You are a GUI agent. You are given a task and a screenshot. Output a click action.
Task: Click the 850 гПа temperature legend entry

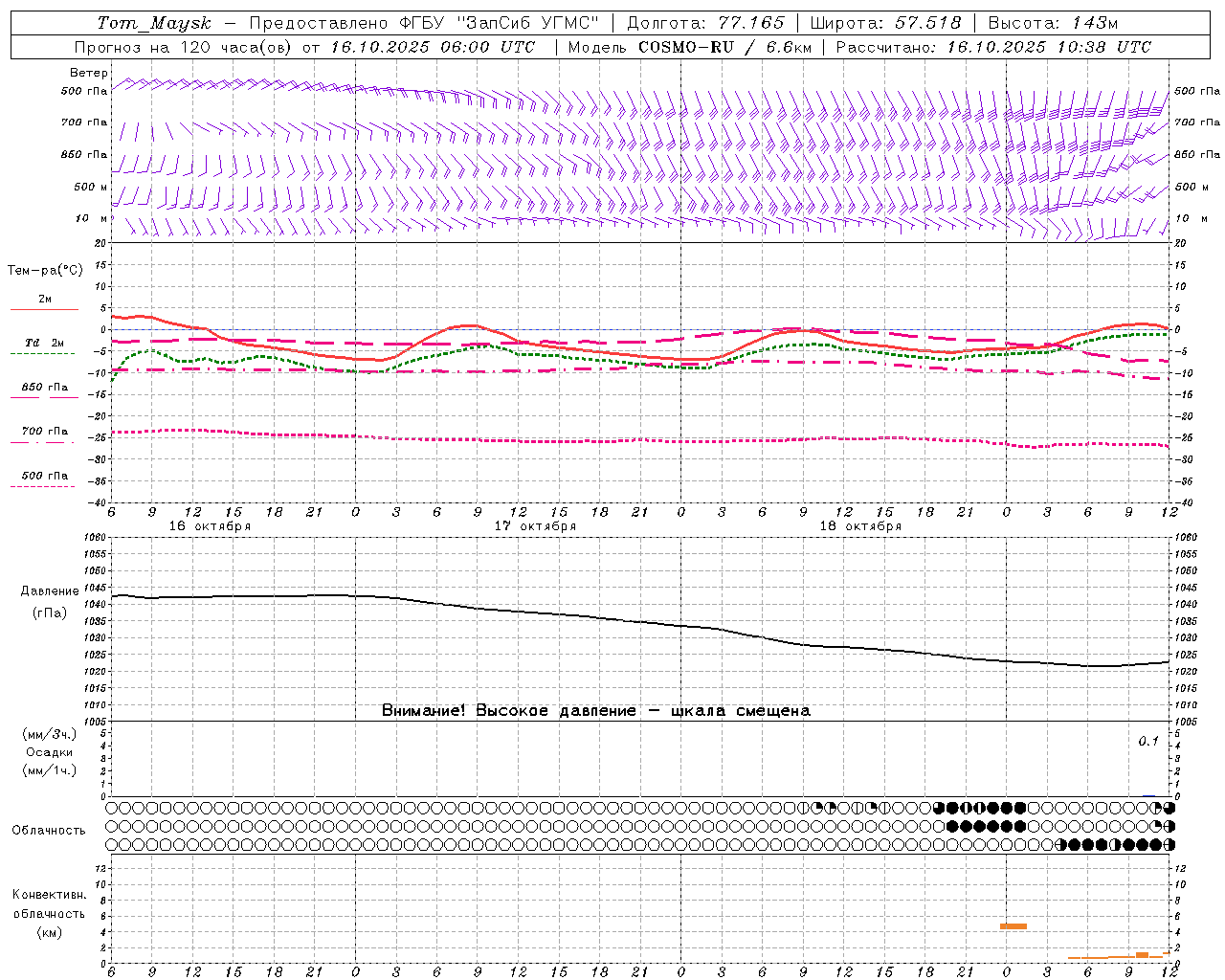coord(44,388)
